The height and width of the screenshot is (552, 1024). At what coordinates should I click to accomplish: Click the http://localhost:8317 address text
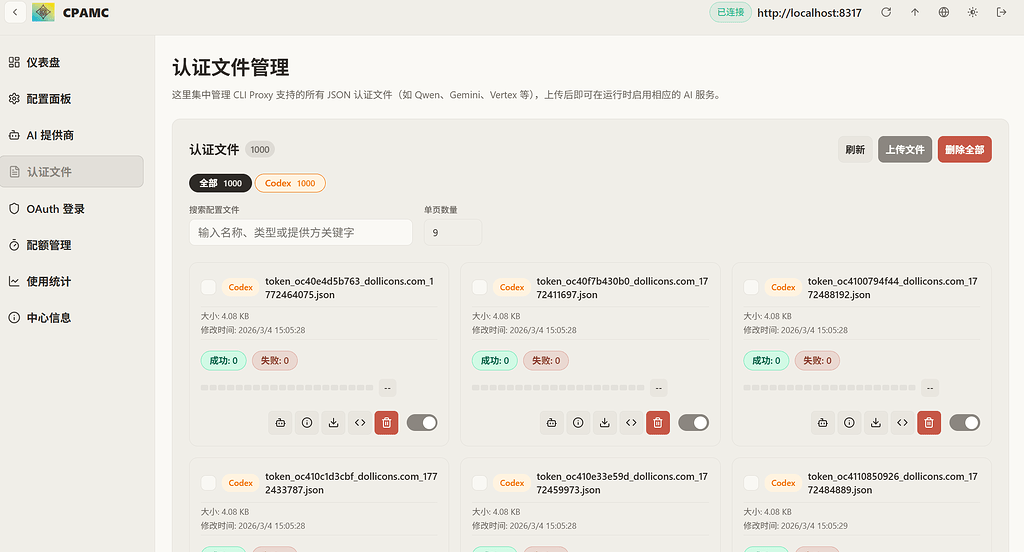click(x=809, y=12)
